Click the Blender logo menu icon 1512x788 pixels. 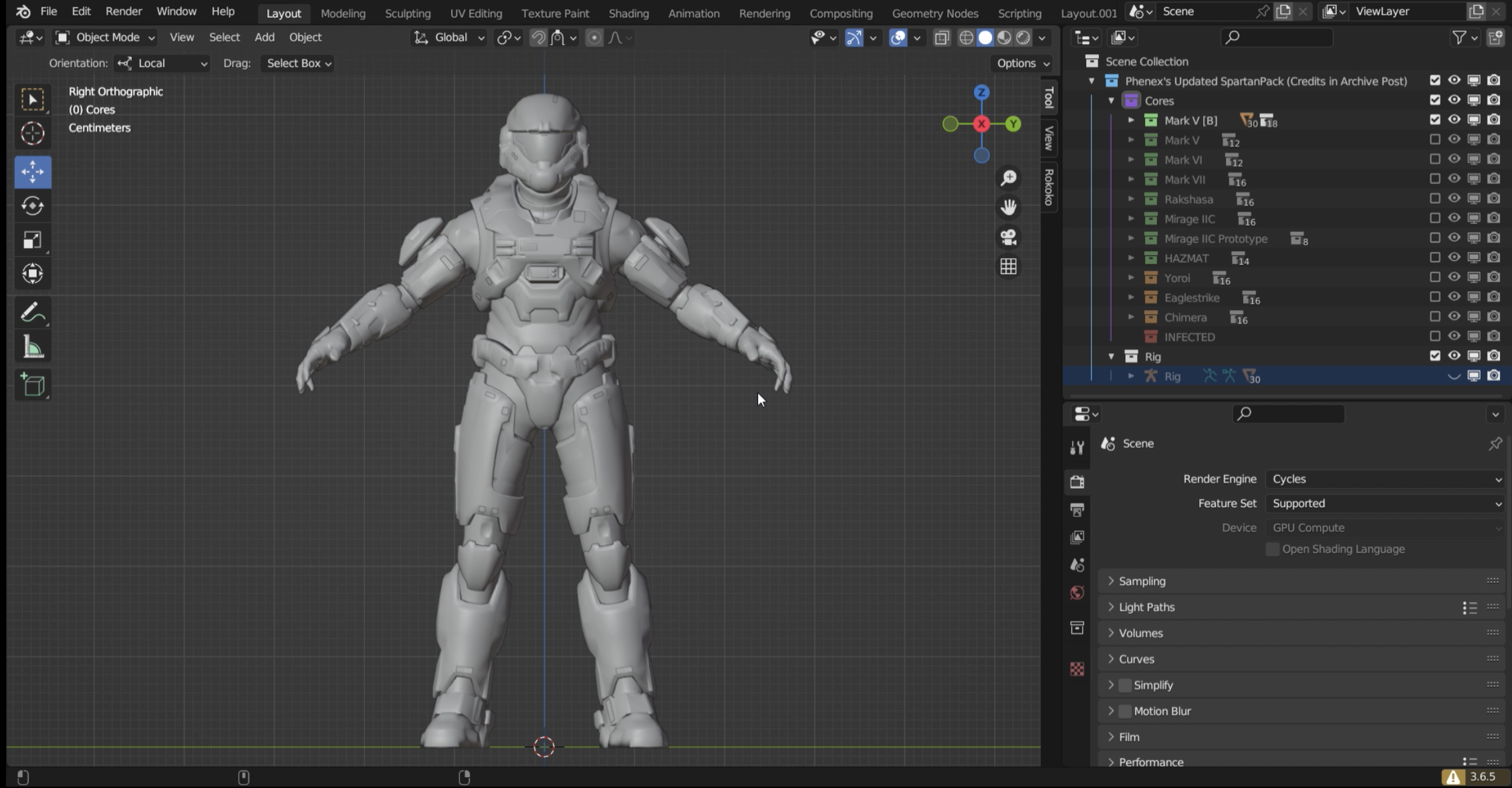point(23,11)
